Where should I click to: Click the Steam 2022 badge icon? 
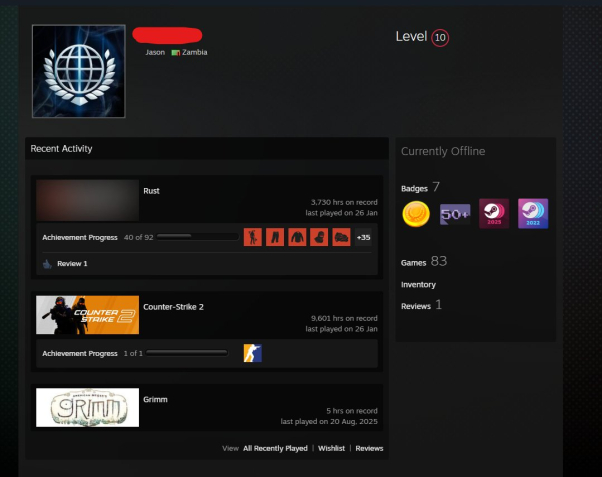tap(533, 214)
